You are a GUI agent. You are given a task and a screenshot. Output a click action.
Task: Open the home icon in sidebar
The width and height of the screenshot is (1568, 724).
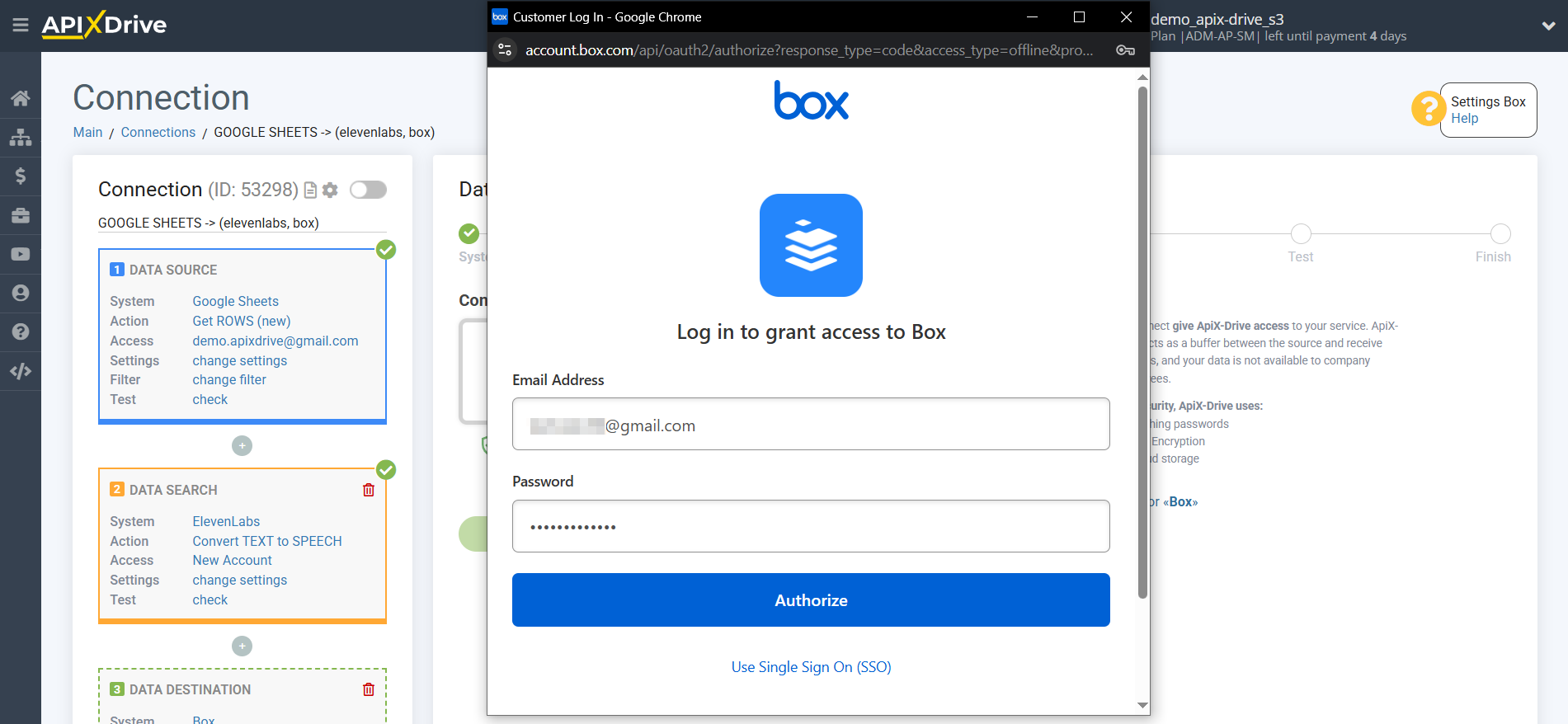coord(21,98)
